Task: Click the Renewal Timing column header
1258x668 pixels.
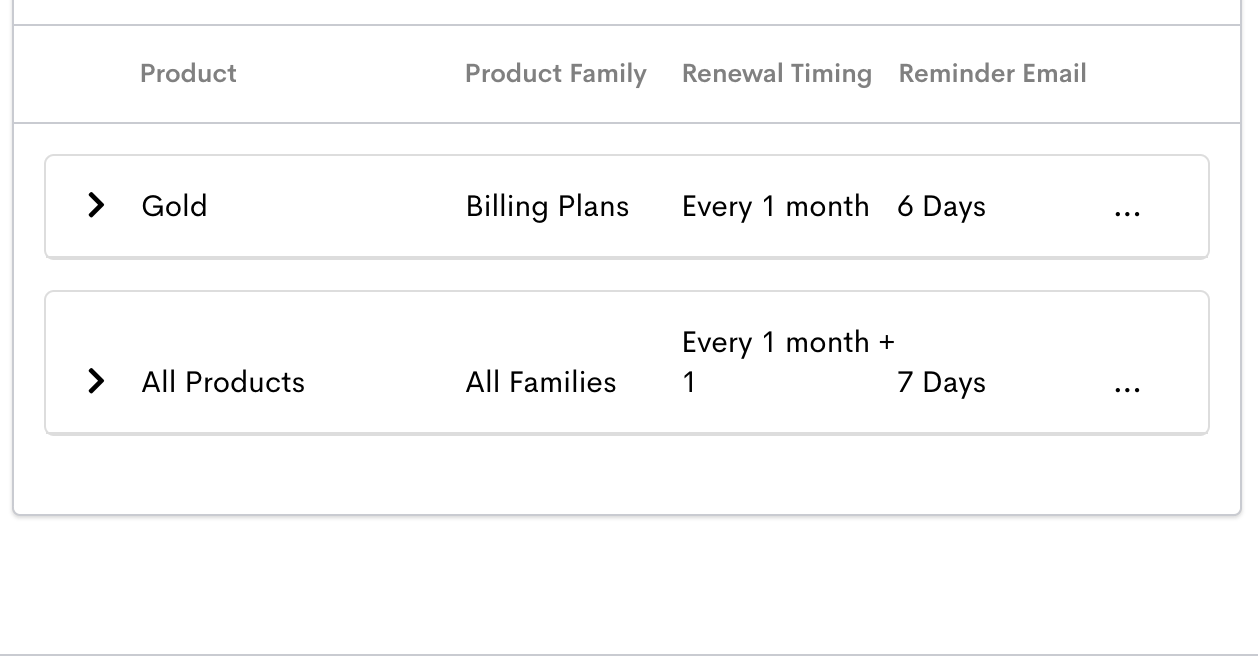Action: point(777,74)
